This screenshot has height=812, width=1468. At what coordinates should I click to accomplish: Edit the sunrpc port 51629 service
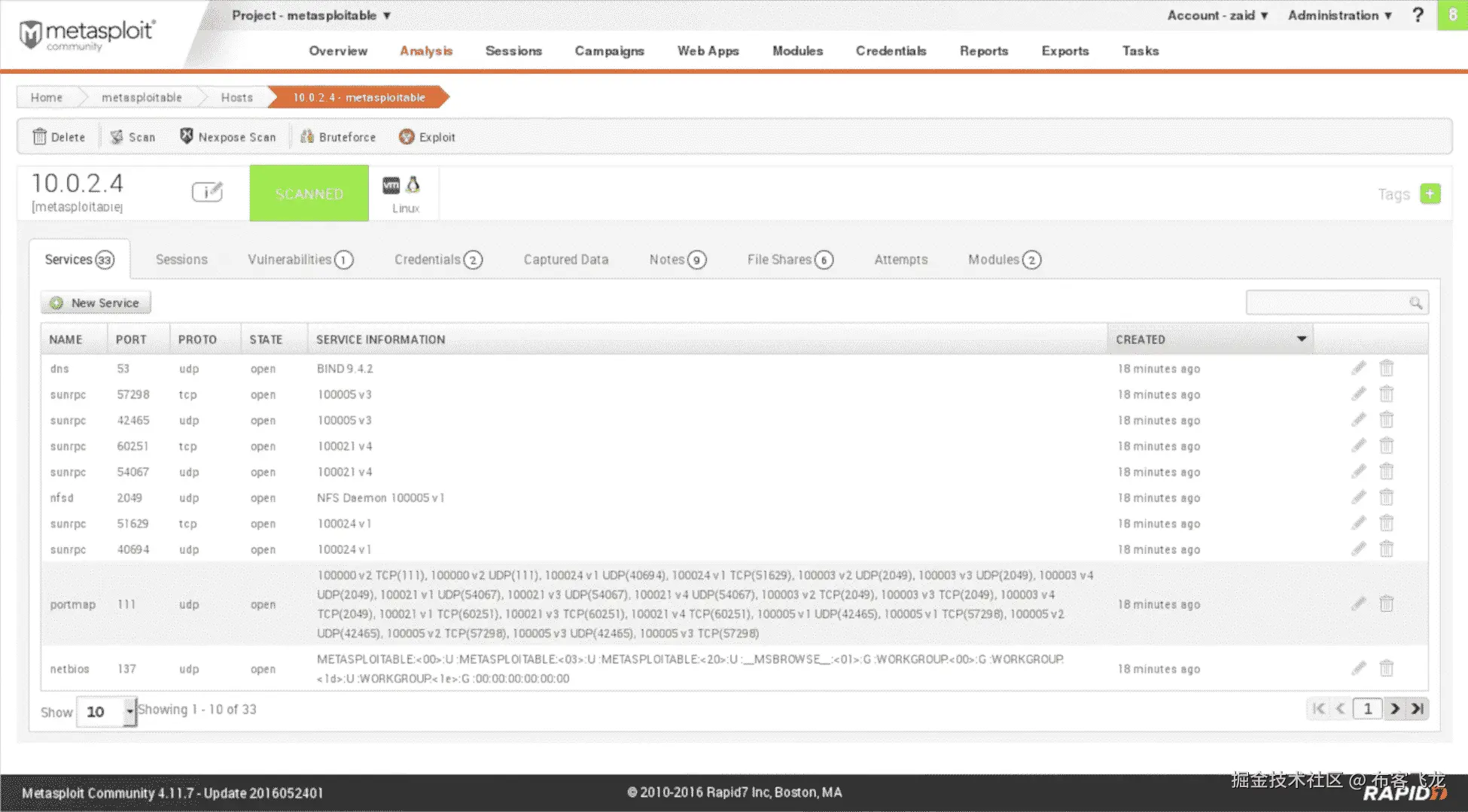tap(1358, 523)
